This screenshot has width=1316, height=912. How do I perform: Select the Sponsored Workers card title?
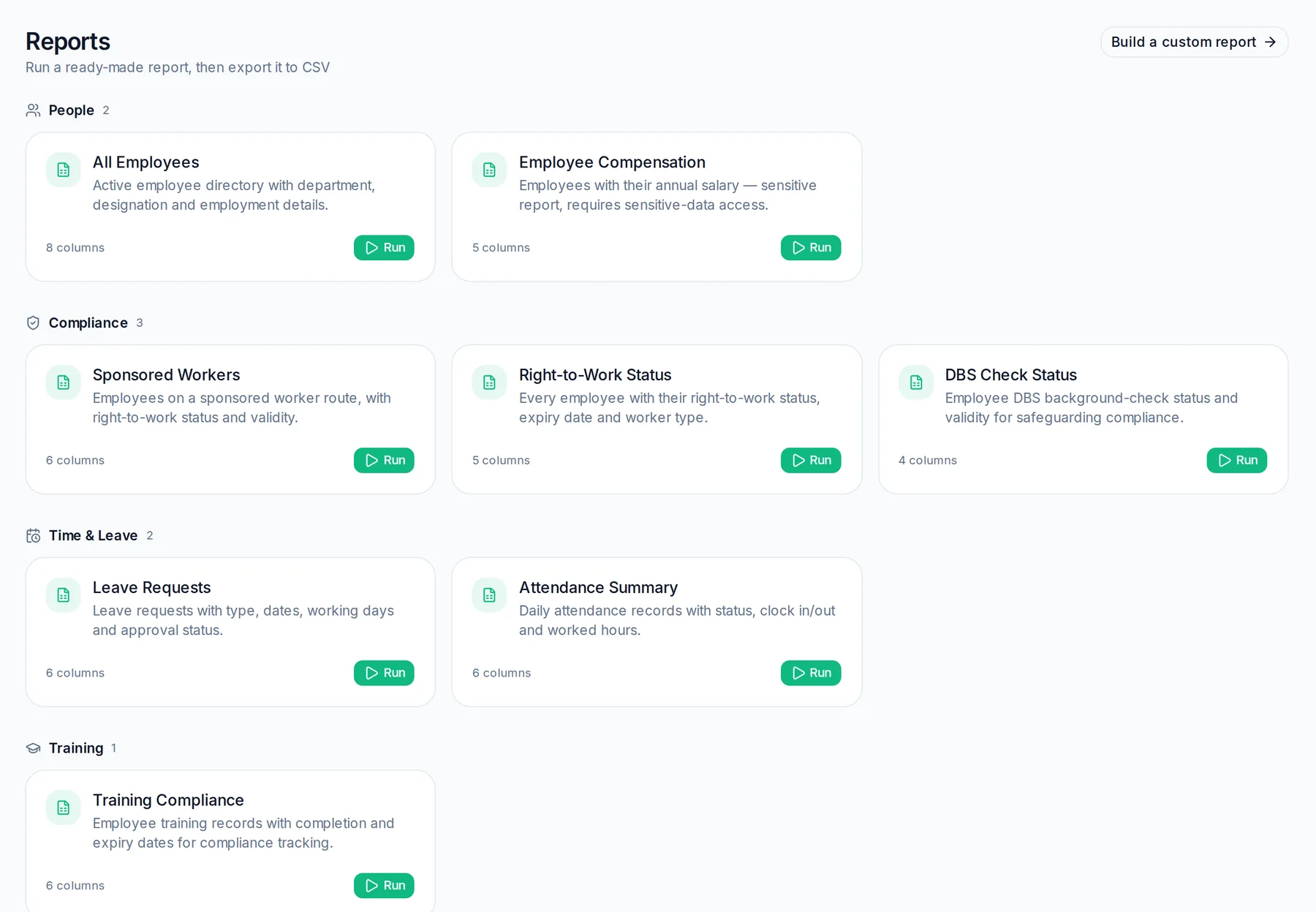coord(166,374)
